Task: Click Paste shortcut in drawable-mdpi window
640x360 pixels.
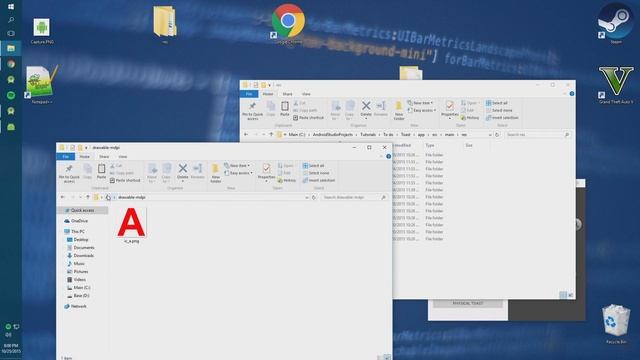Action: 125,180
